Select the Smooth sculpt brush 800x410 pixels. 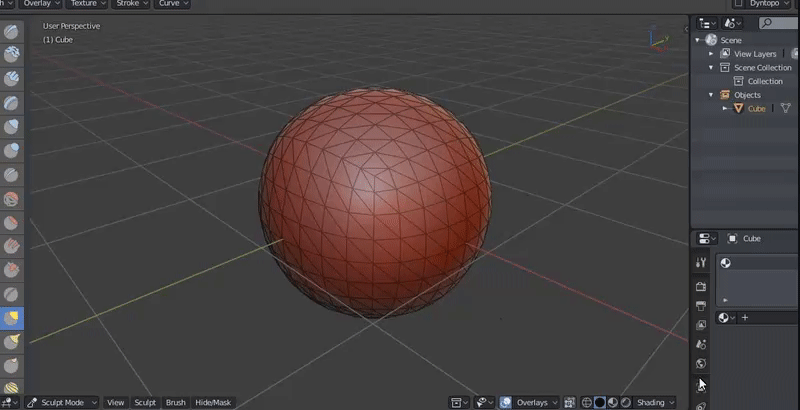pos(11,199)
